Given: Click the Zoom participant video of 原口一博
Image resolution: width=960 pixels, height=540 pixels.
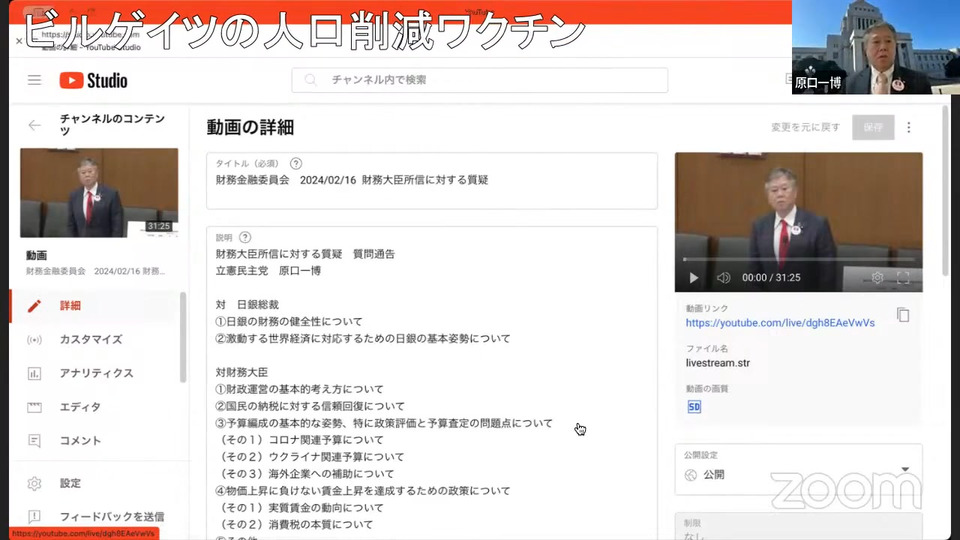Looking at the screenshot, I should pos(876,47).
